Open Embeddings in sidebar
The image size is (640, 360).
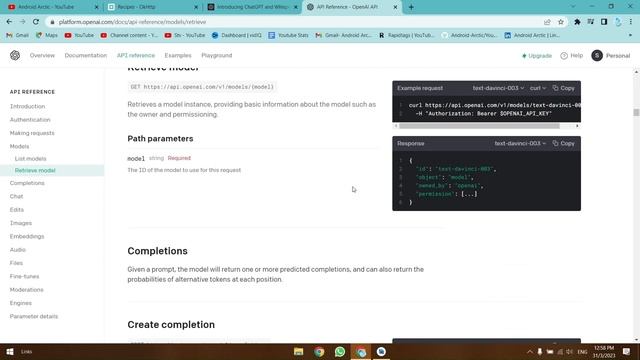click(x=27, y=236)
